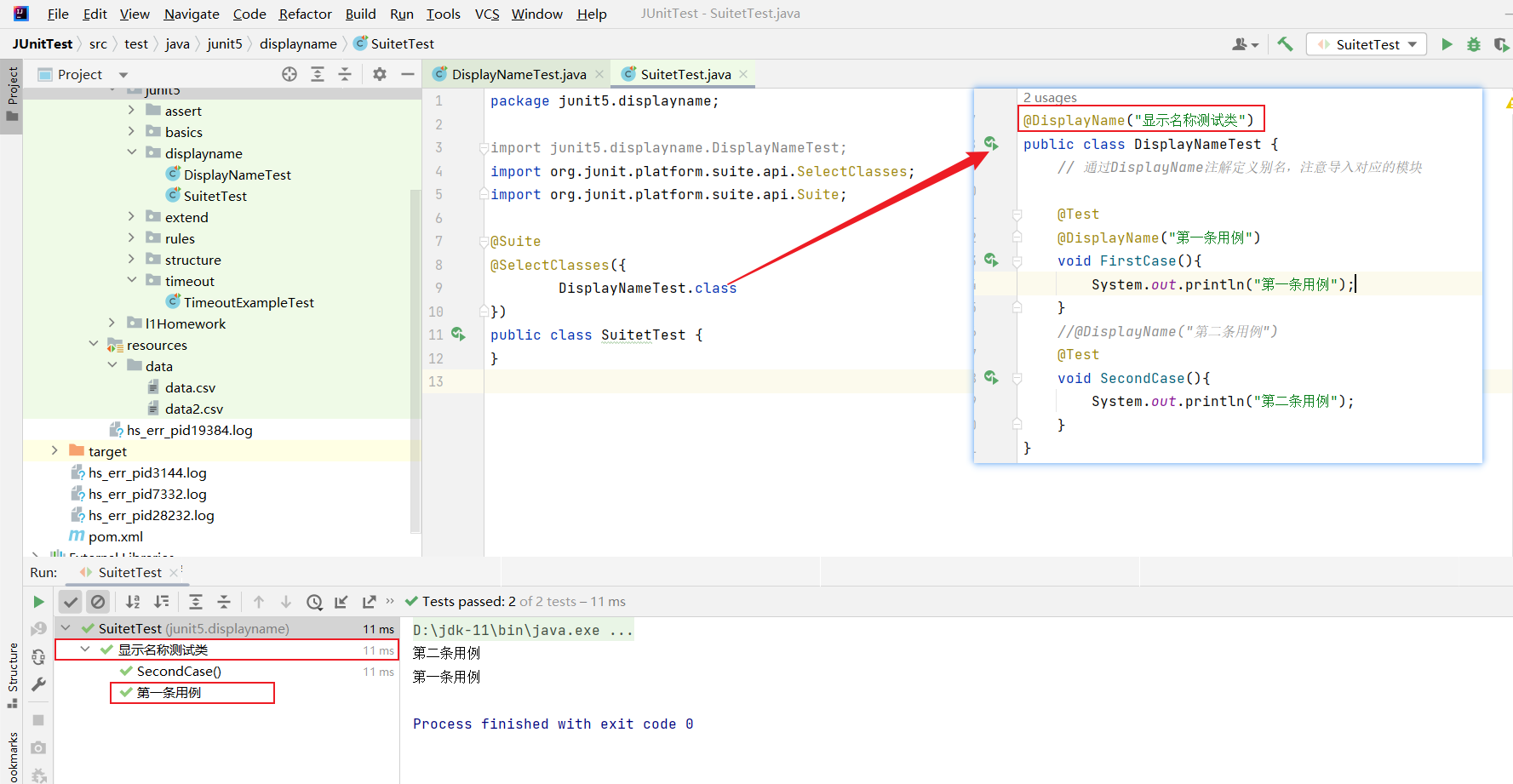
Task: Open Project panel settings gear
Action: [x=380, y=75]
